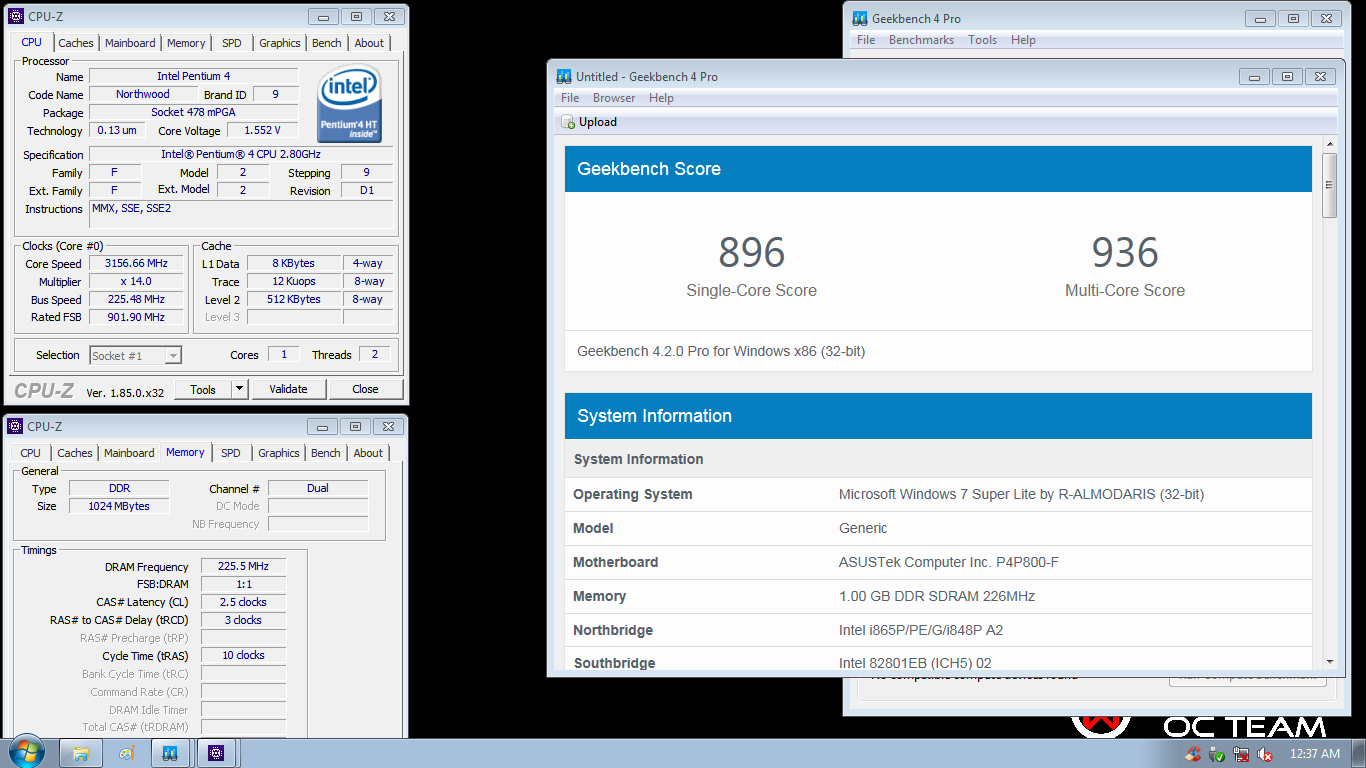The height and width of the screenshot is (768, 1366).
Task: Open the CCleaner tray icon
Action: click(x=1193, y=754)
